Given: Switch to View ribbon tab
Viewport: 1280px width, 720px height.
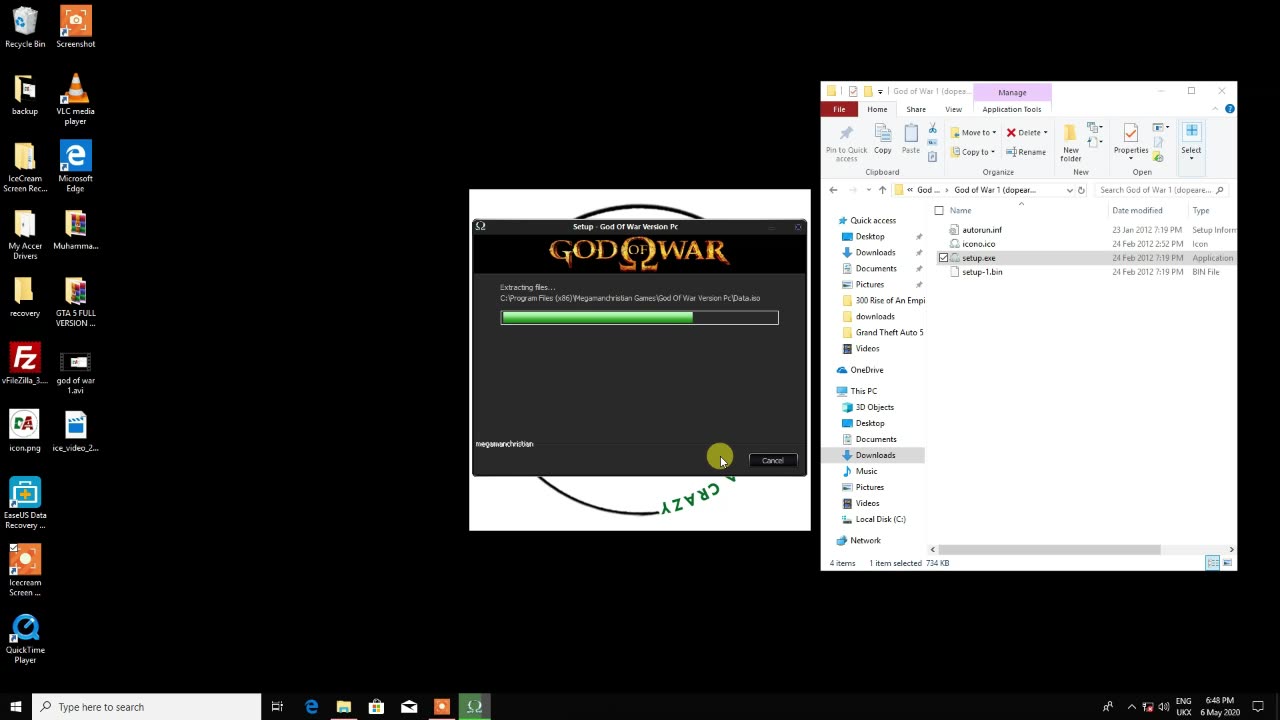Looking at the screenshot, I should [x=953, y=109].
